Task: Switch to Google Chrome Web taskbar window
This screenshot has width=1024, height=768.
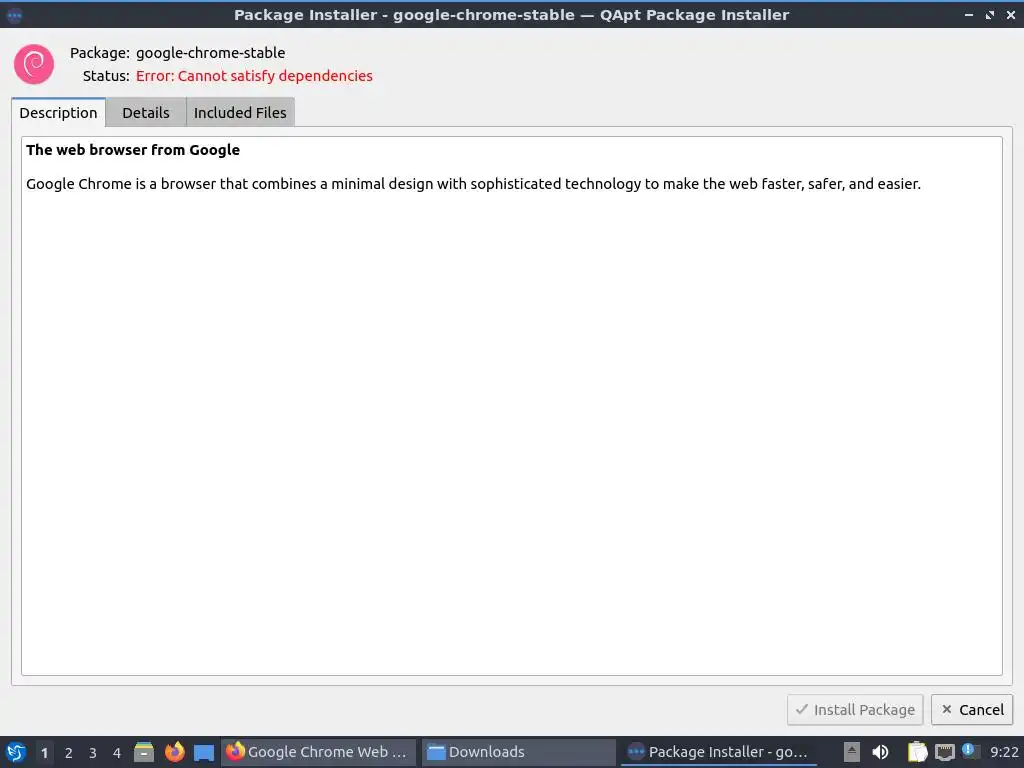Action: pyautogui.click(x=319, y=752)
